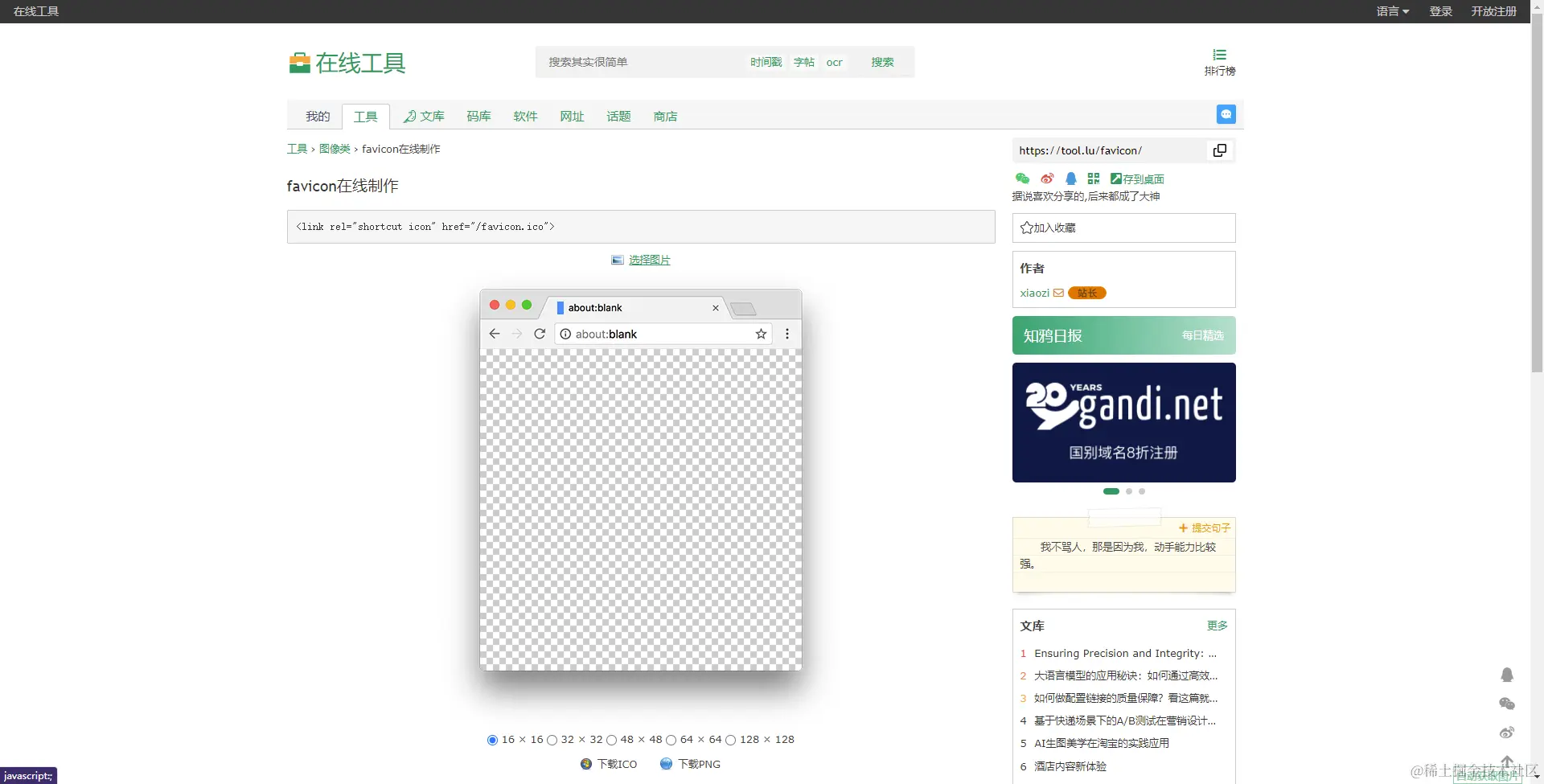Click the mail icon beside xiaozi
This screenshot has height=784, width=1544.
coord(1058,293)
